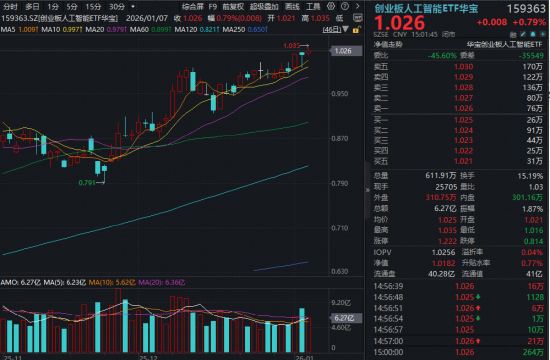Open the 前复权 price adjustment dropdown
The image size is (550, 360).
click(x=233, y=7)
